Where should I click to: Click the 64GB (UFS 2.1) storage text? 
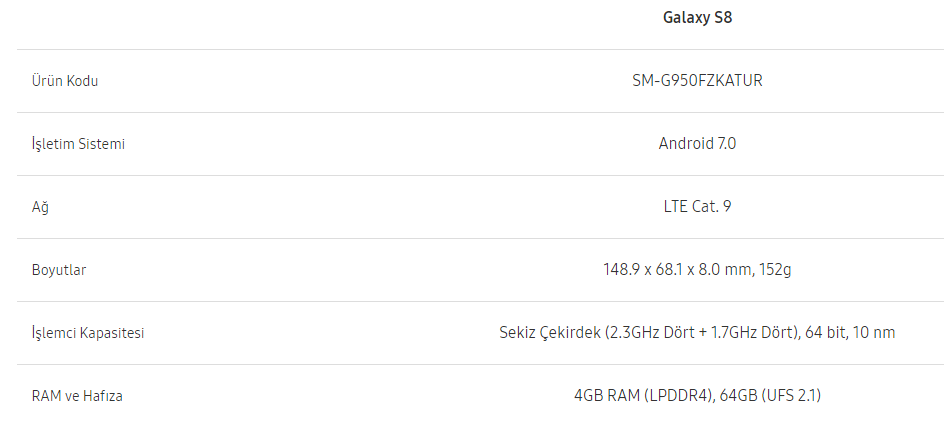click(771, 396)
